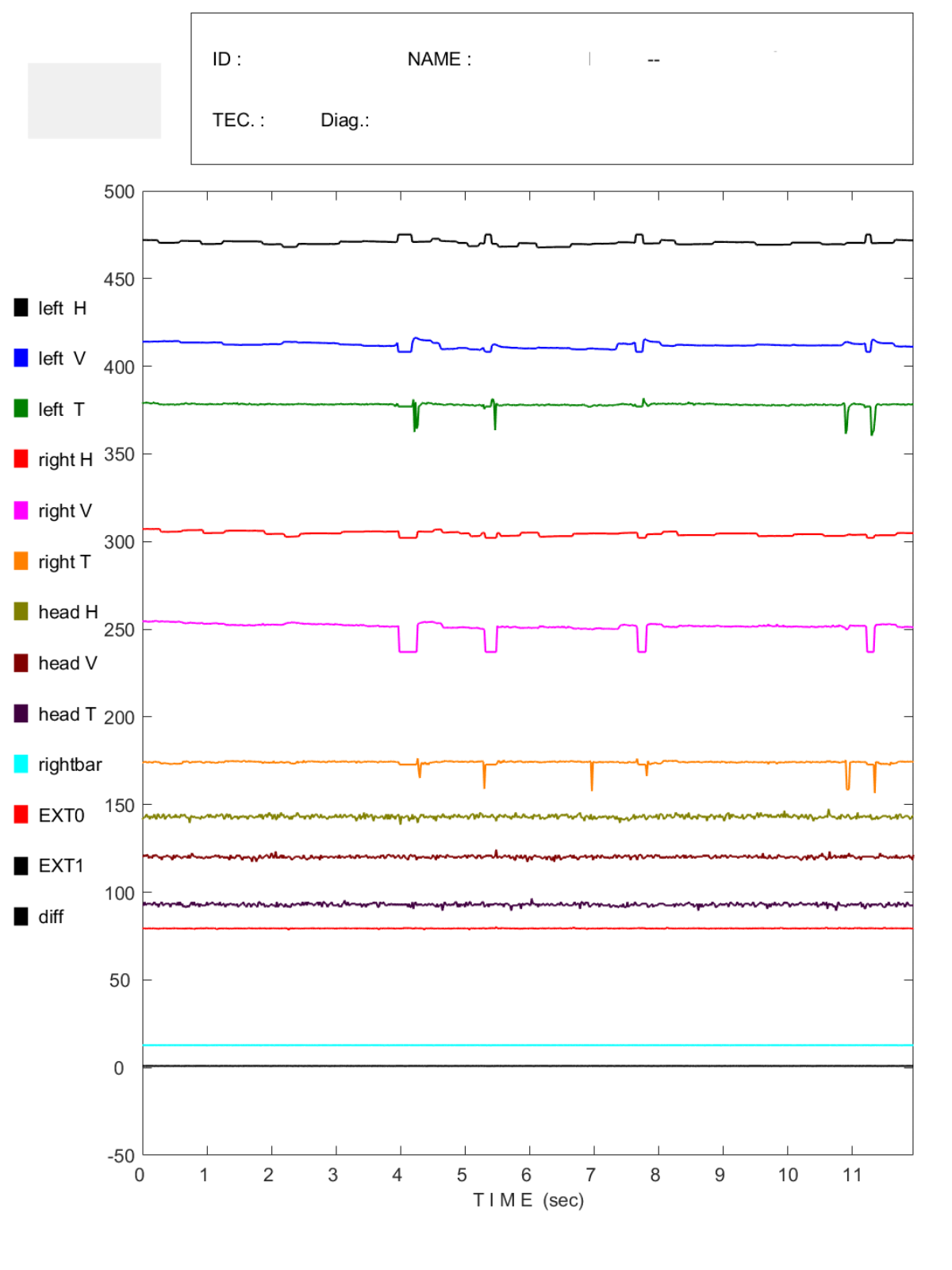Select the blue left V legend swatch
Image resolution: width=952 pixels, height=1270 pixels.
tap(21, 358)
